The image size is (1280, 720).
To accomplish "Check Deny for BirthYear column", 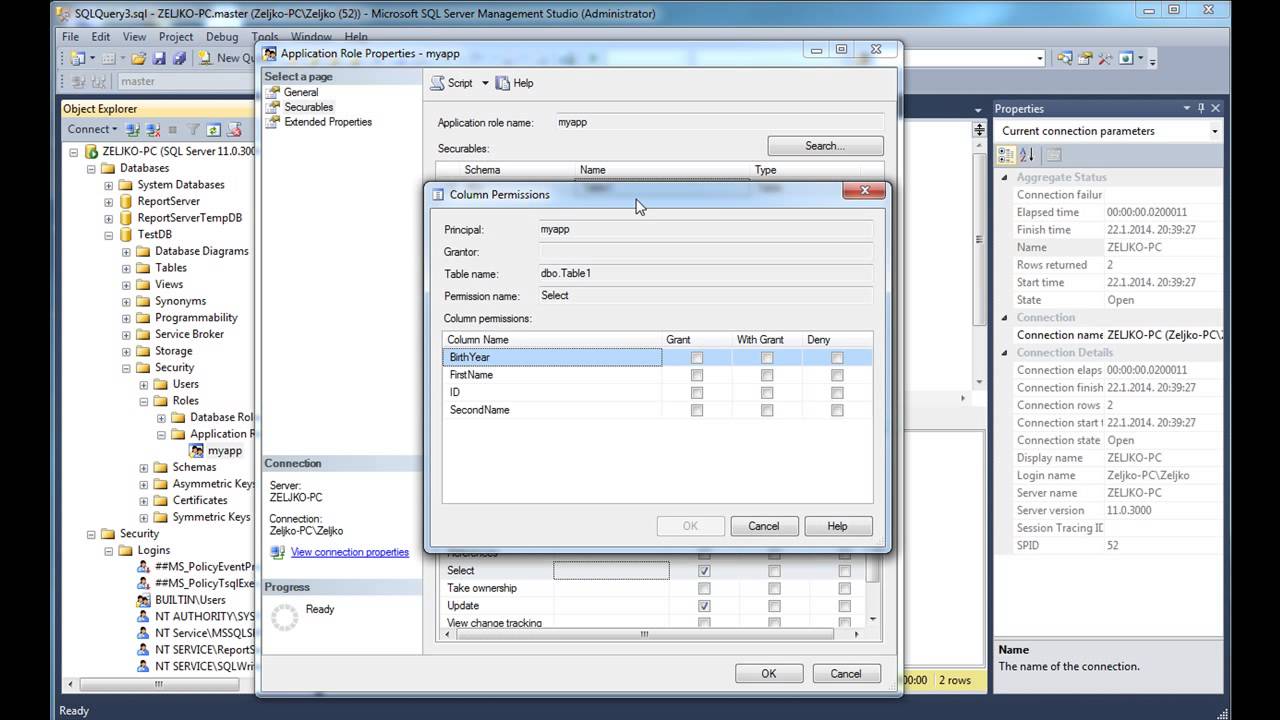I will click(837, 358).
